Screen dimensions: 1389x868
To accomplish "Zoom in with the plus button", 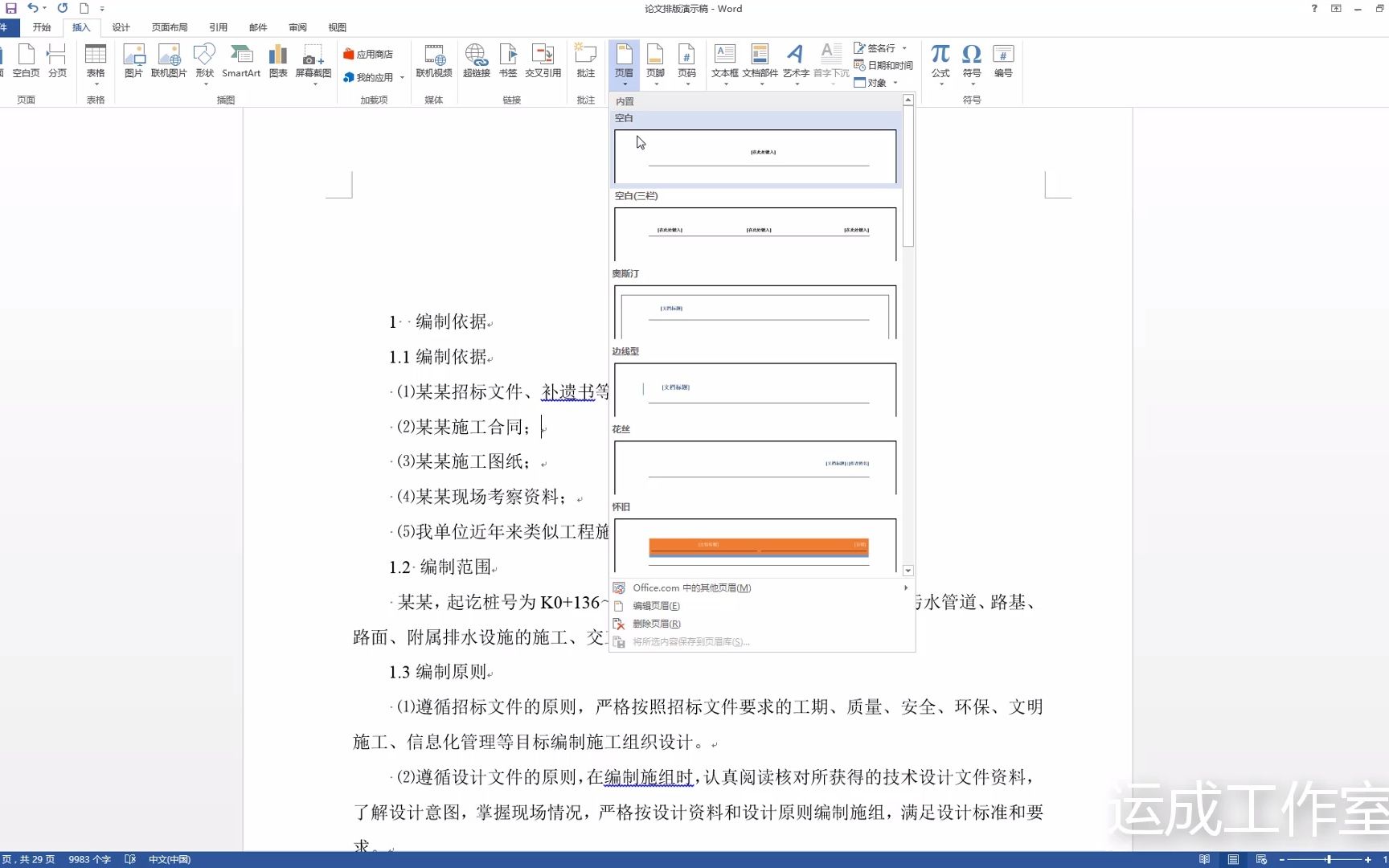I will 1368,860.
